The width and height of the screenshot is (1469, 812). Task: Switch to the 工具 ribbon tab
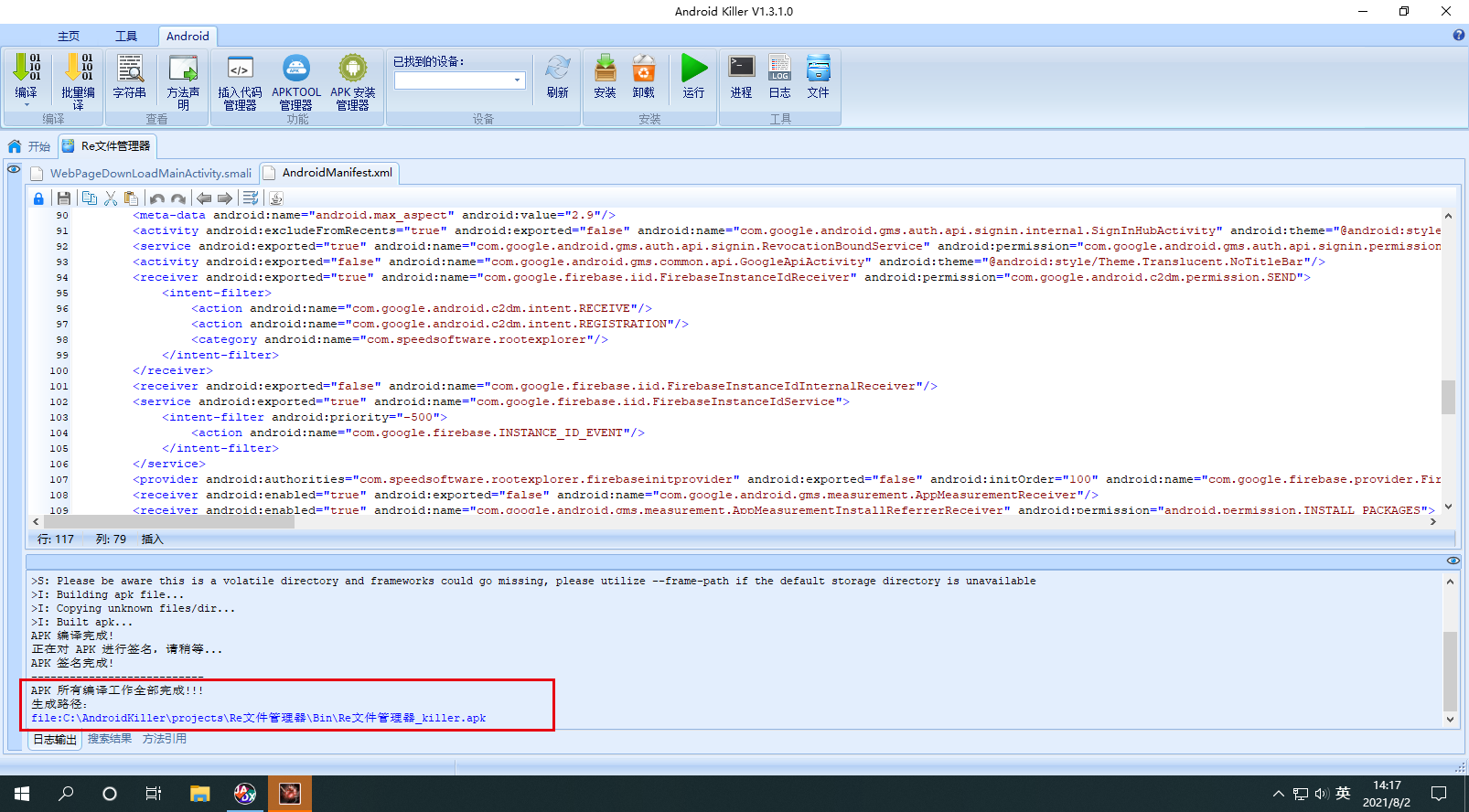pos(126,37)
